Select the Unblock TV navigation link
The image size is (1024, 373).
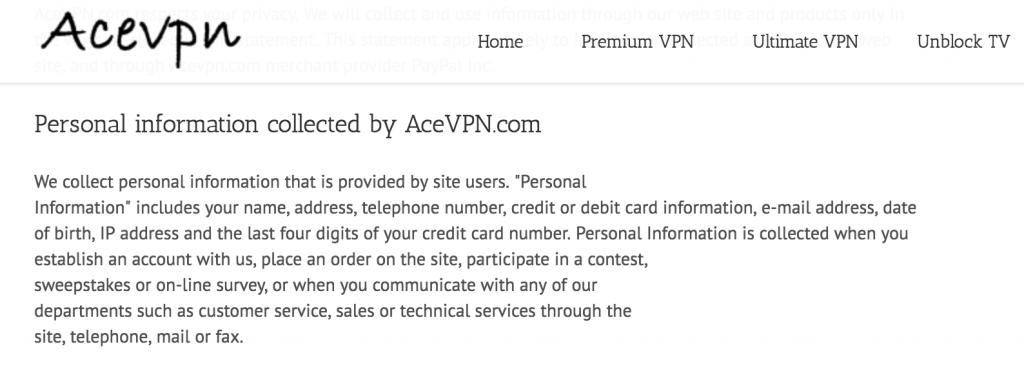963,42
